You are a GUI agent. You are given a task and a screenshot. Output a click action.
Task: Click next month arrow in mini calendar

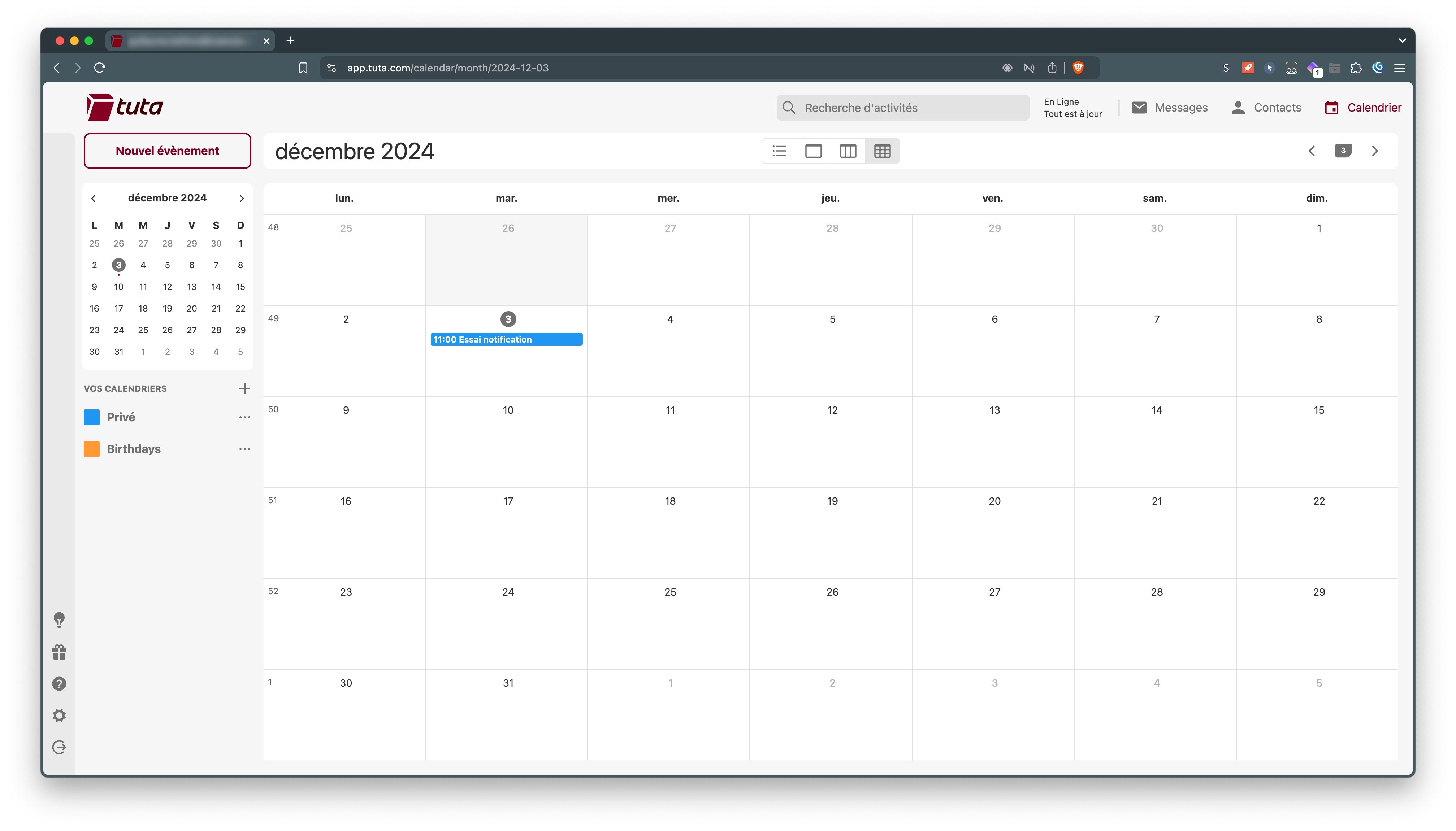[242, 199]
